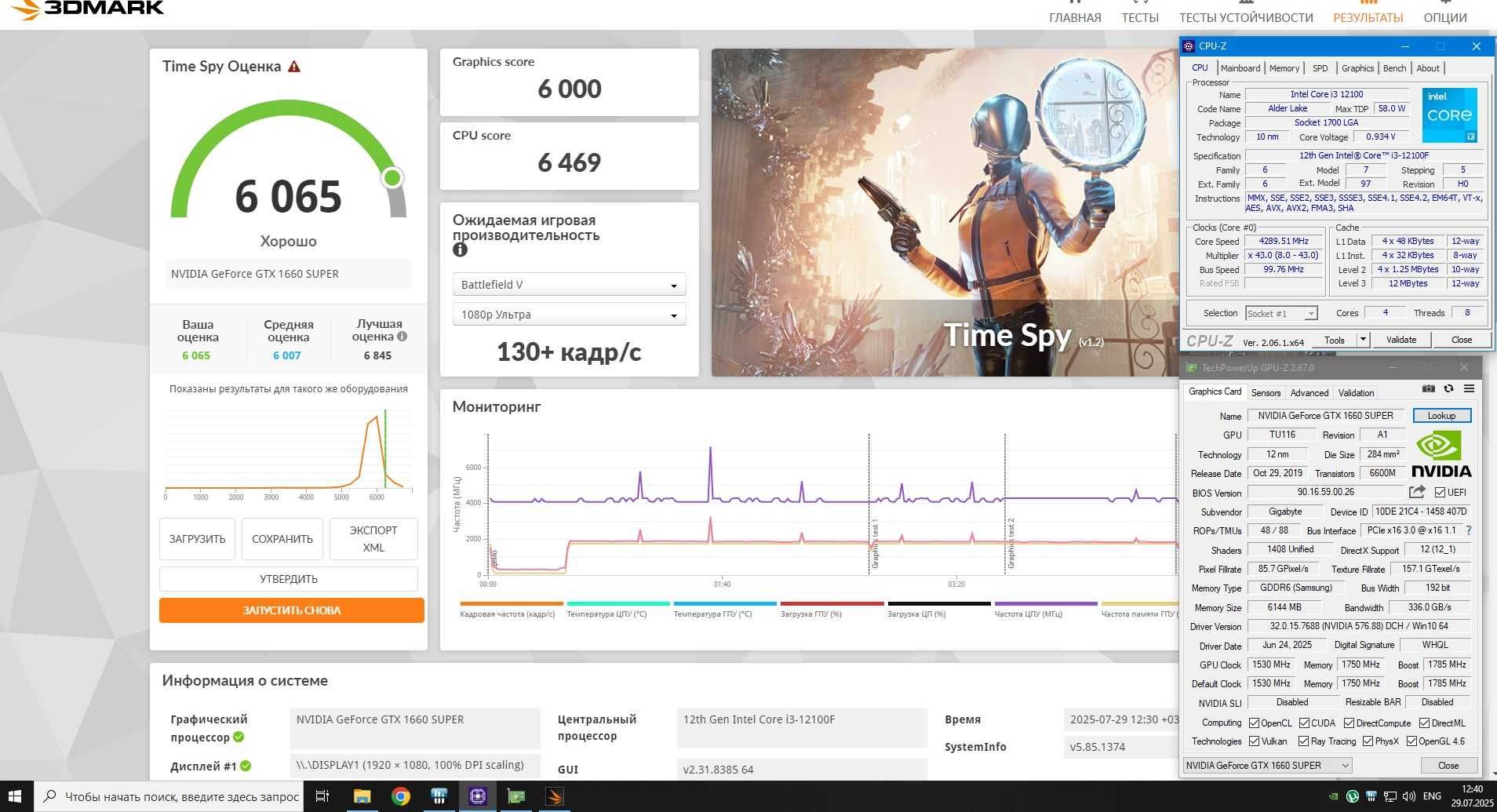1497x812 pixels.
Task: Toggle OpenCL checkbox in GPU-Z
Action: click(x=1254, y=723)
